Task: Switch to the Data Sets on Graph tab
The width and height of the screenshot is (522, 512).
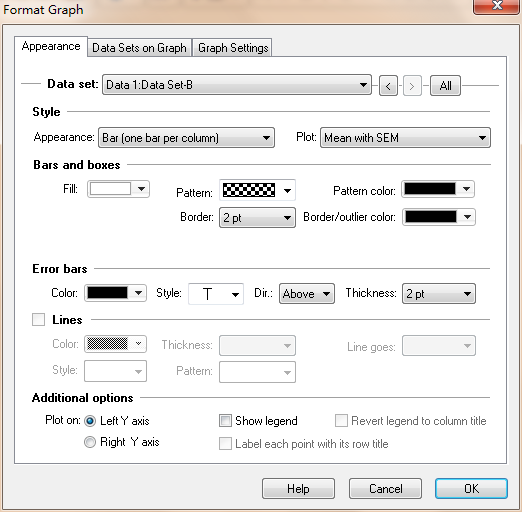Action: point(139,48)
